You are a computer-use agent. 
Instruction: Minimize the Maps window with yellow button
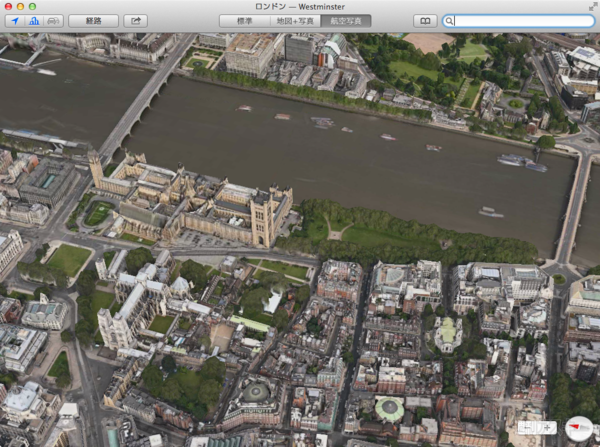[x=21, y=7]
